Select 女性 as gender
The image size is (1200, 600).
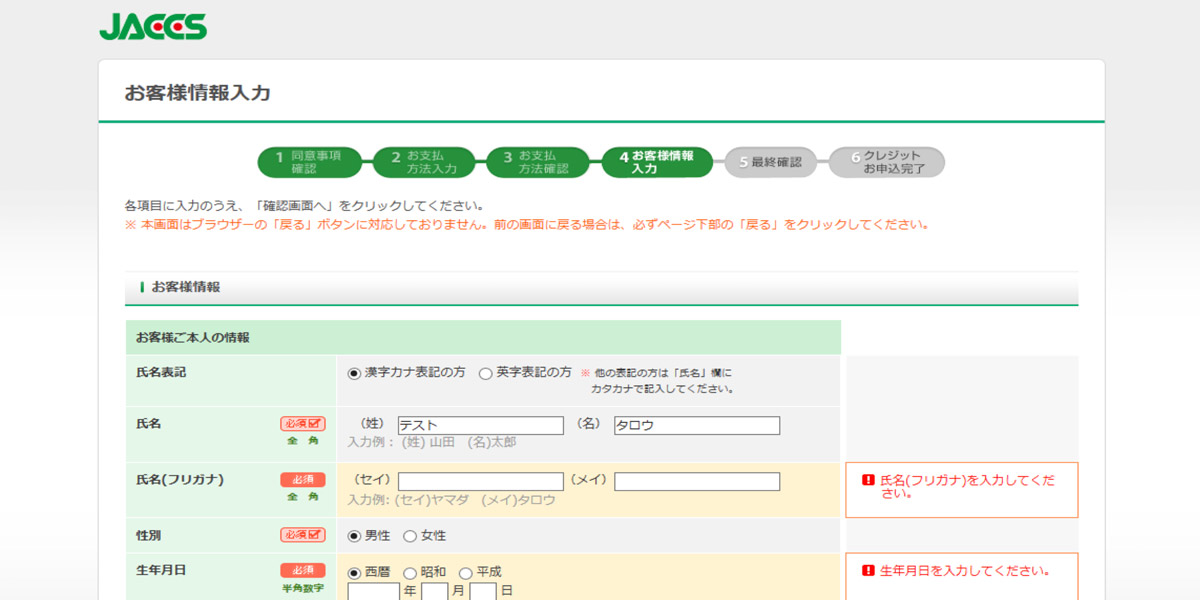408,535
